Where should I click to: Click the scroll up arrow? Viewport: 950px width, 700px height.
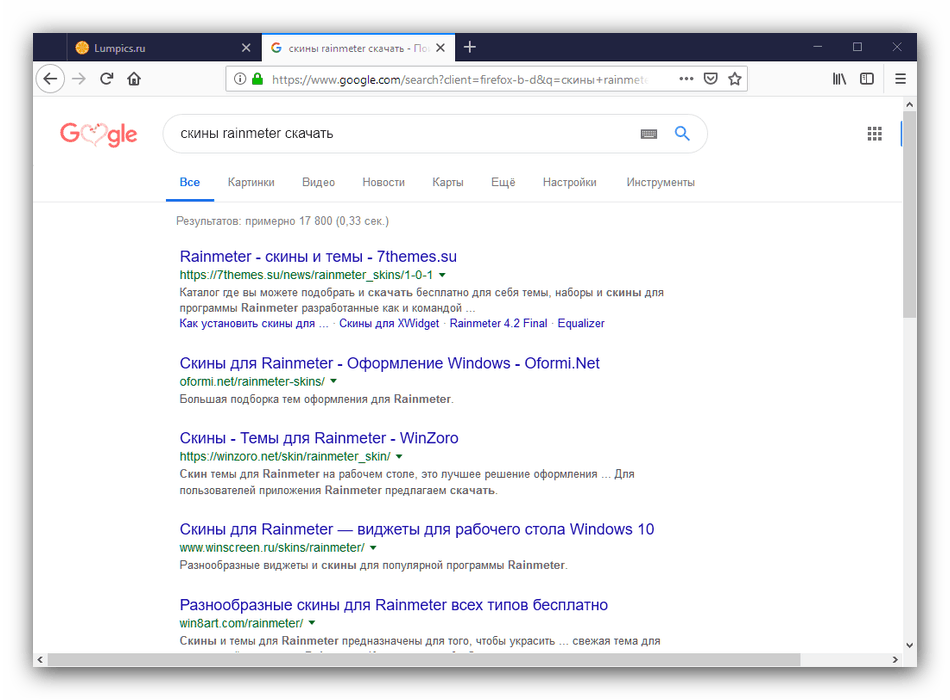[x=909, y=104]
